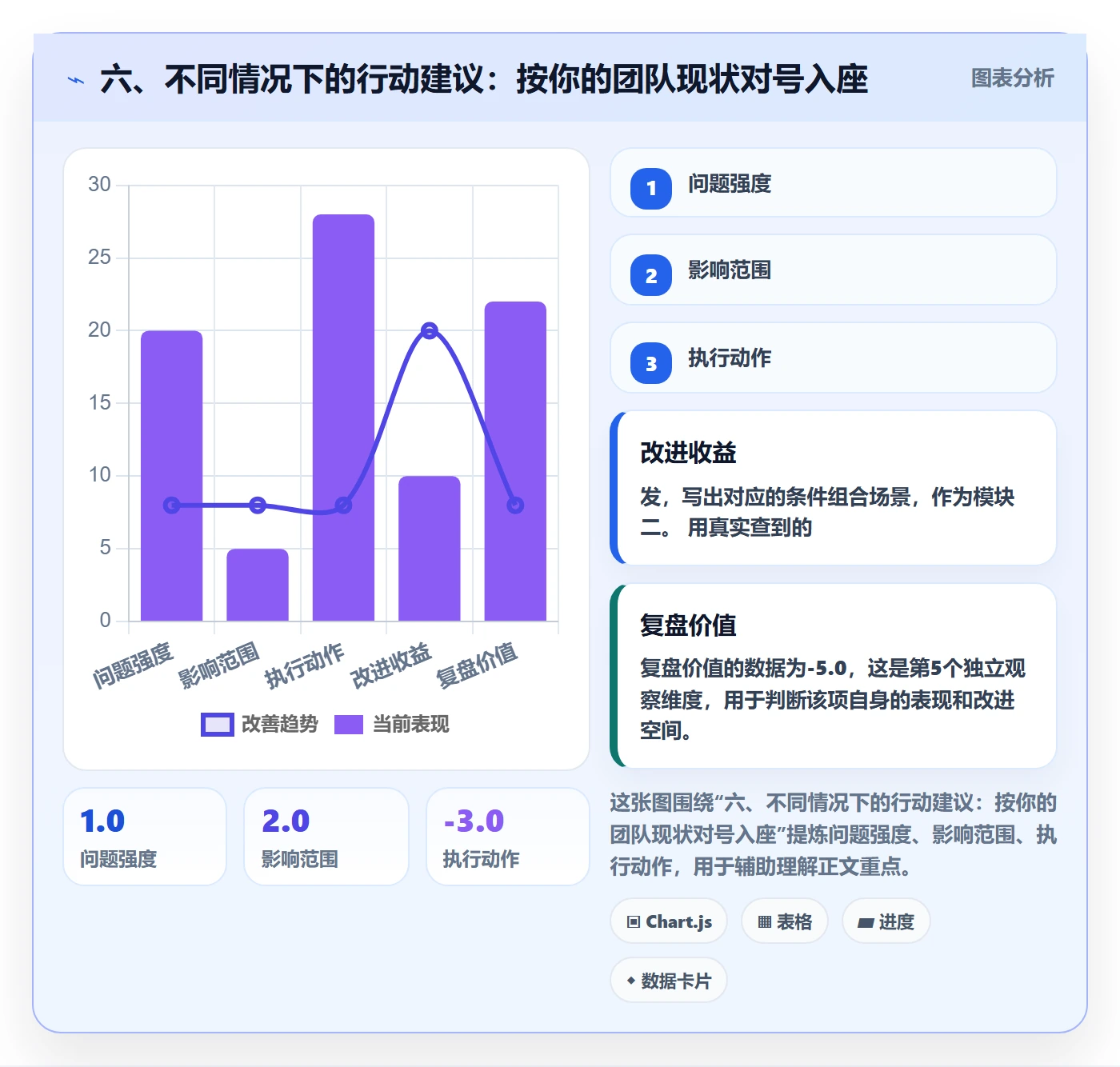The image size is (1120, 1067).
Task: Click the 执行动作 x-axis label under the chart
Action: [x=304, y=665]
